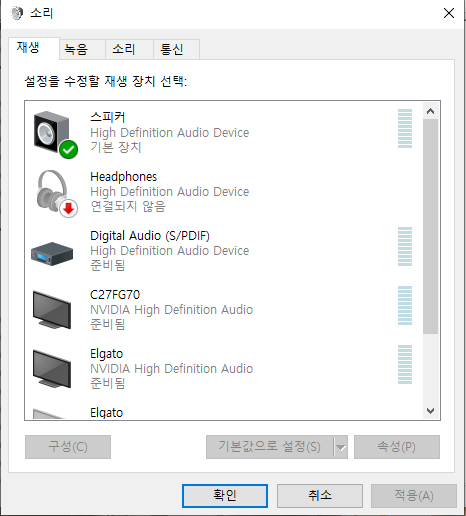466x516 pixels.
Task: Click the scroll up arrow in device list
Action: click(430, 111)
